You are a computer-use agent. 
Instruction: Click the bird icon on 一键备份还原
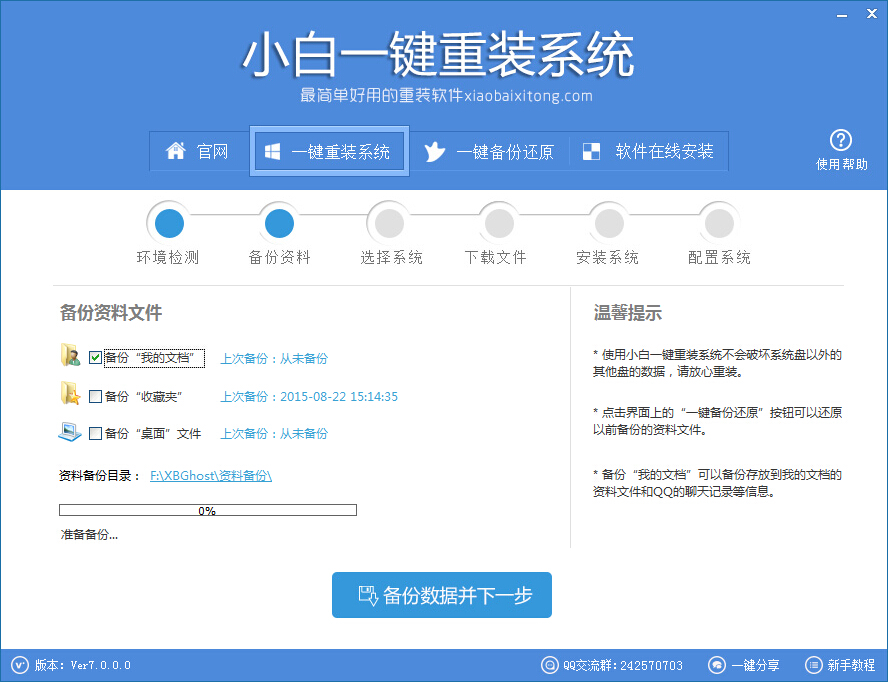click(434, 152)
